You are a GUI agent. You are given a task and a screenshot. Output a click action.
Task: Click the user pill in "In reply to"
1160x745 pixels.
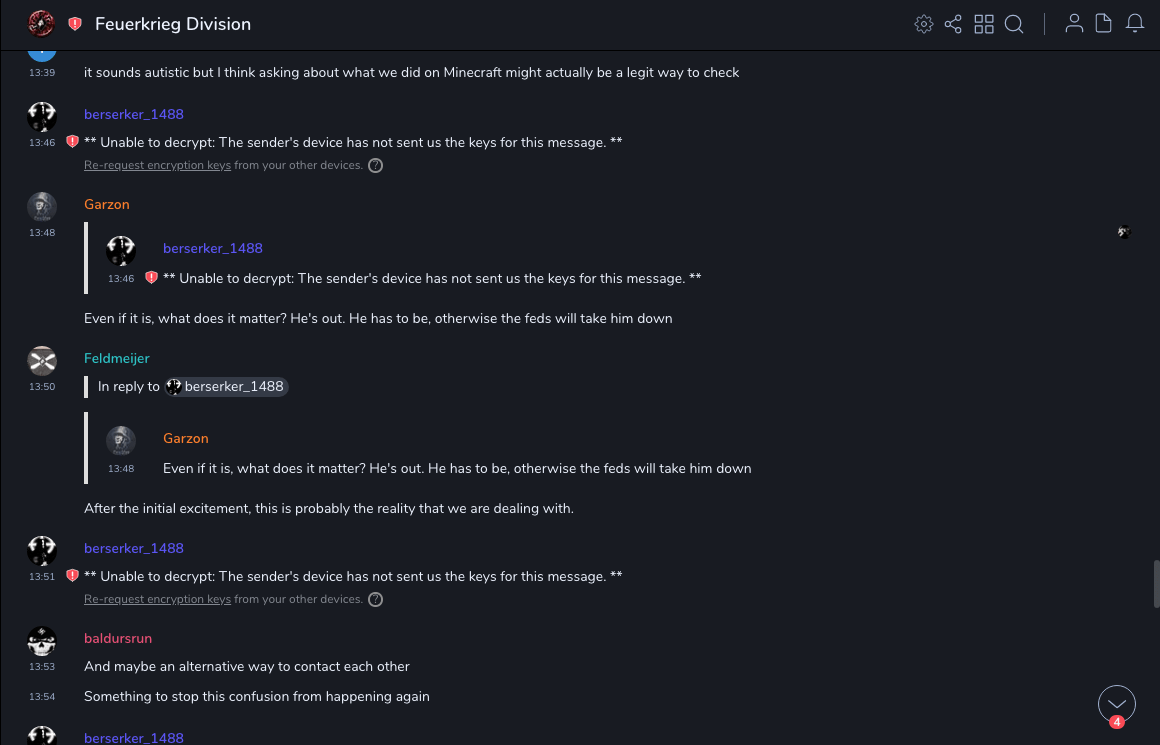(x=226, y=387)
